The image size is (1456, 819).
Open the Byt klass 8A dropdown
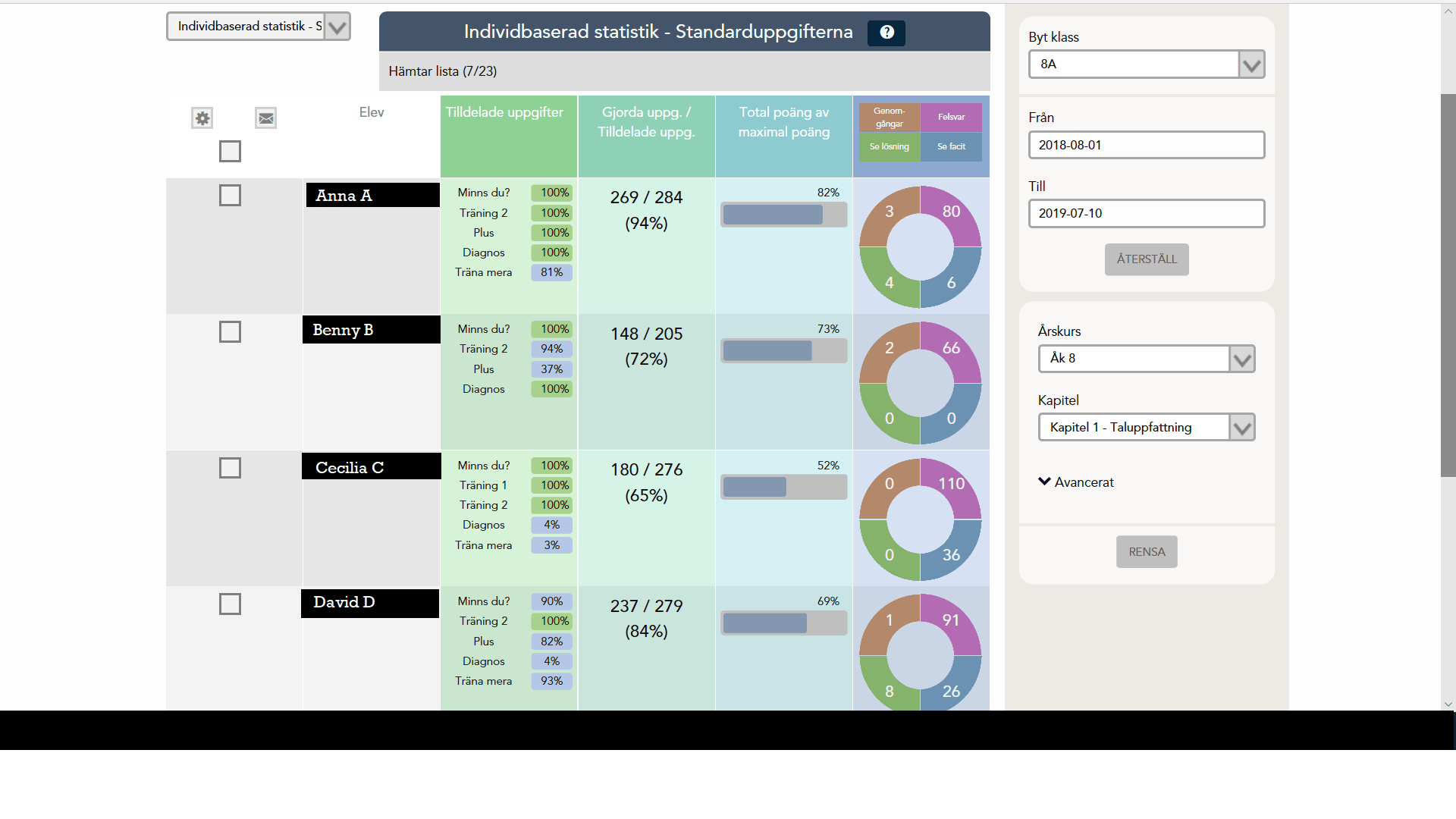point(1147,64)
